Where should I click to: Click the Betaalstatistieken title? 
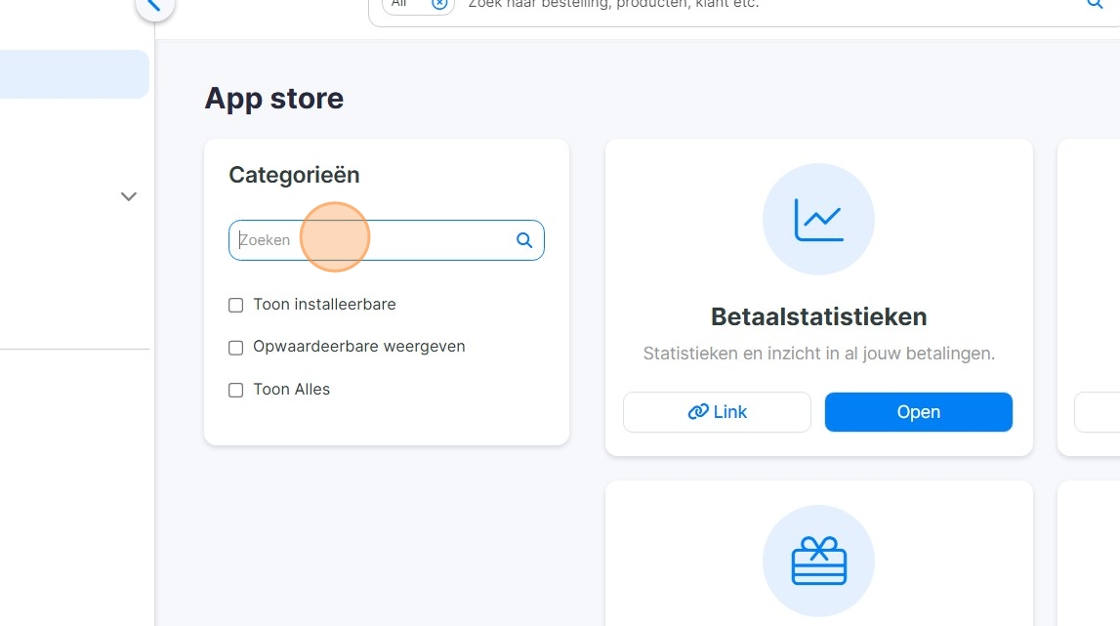819,317
